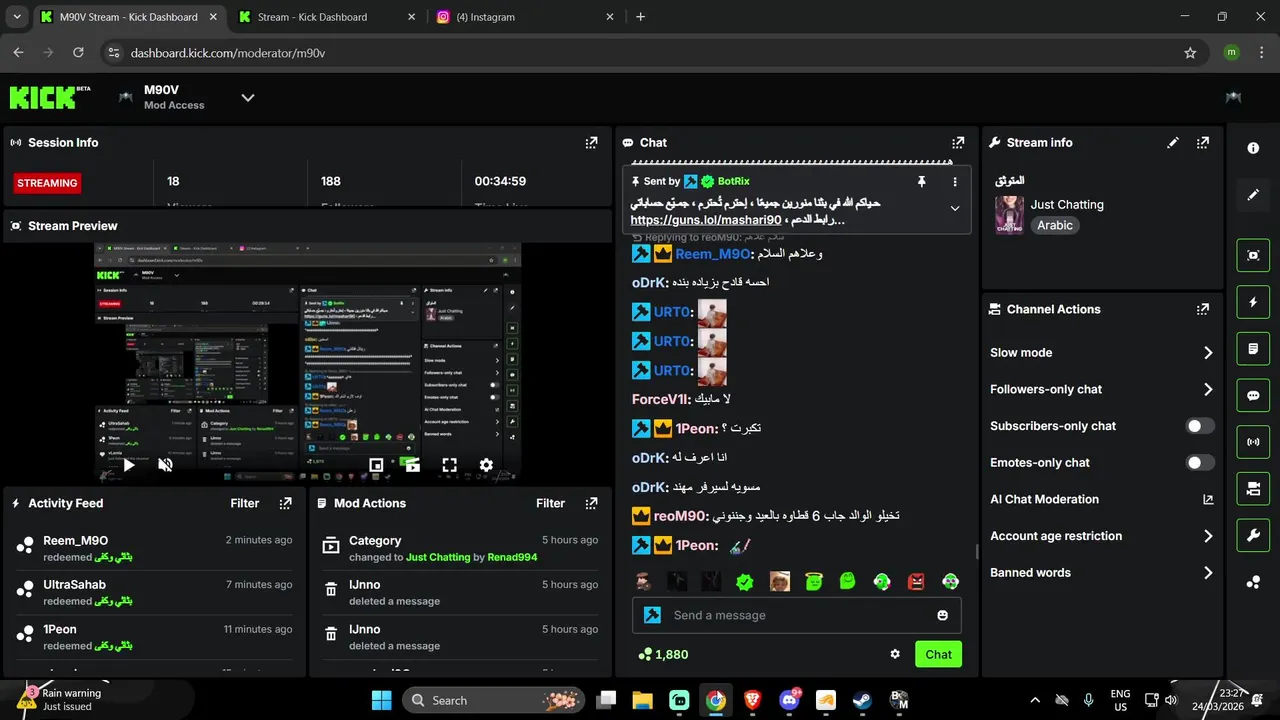Pop out the Session Info panel
Image resolution: width=1280 pixels, height=720 pixels.
[591, 143]
